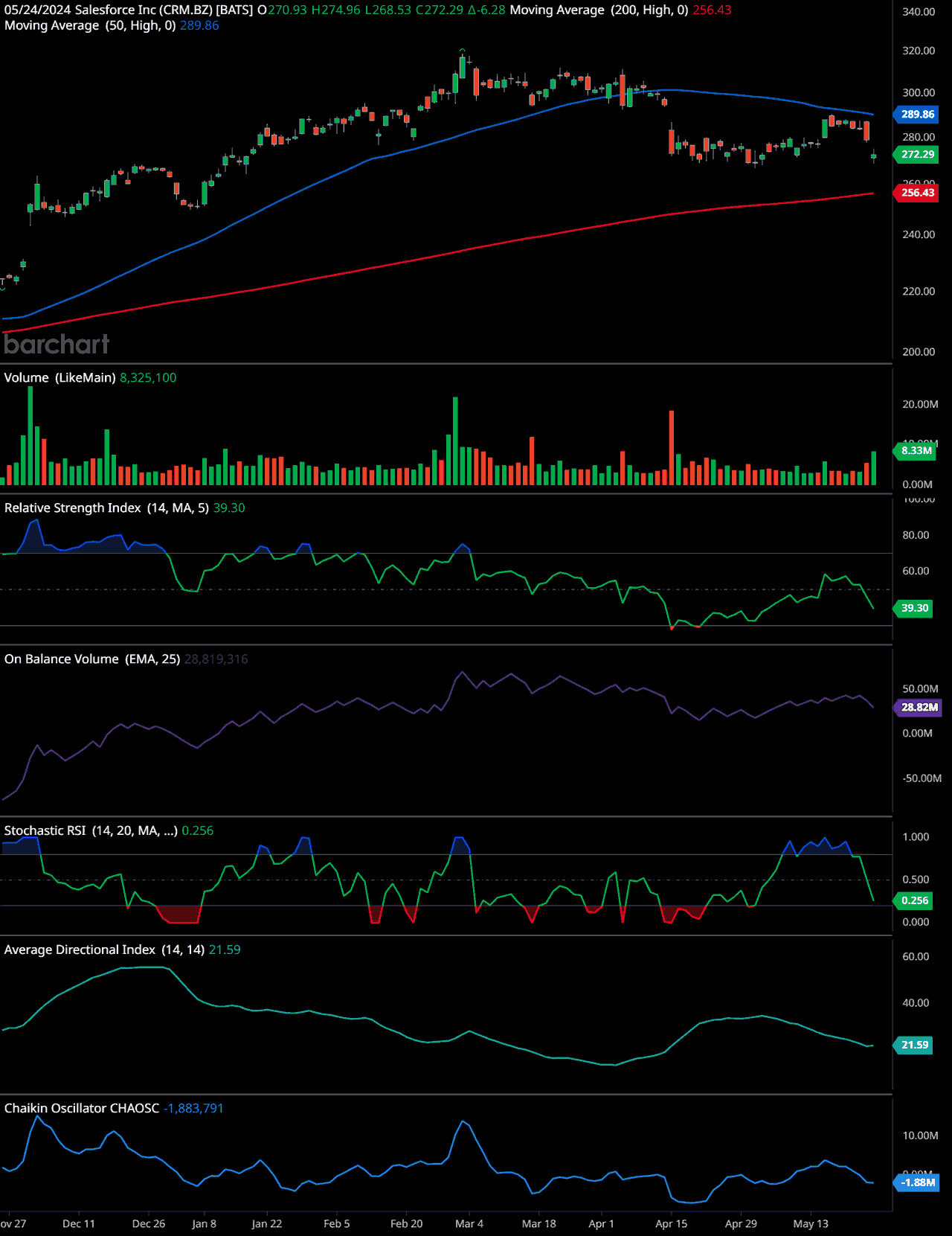Click the Jan 22 date axis label
Image resolution: width=952 pixels, height=1236 pixels.
[x=267, y=1224]
